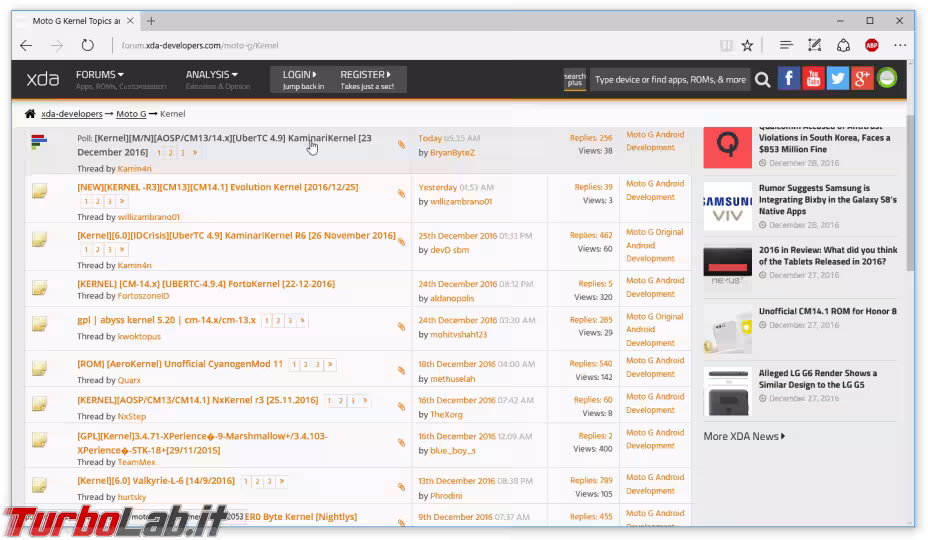Go to page 3 of NxKernel thread
Screen dimensions: 928x540
(x=353, y=401)
